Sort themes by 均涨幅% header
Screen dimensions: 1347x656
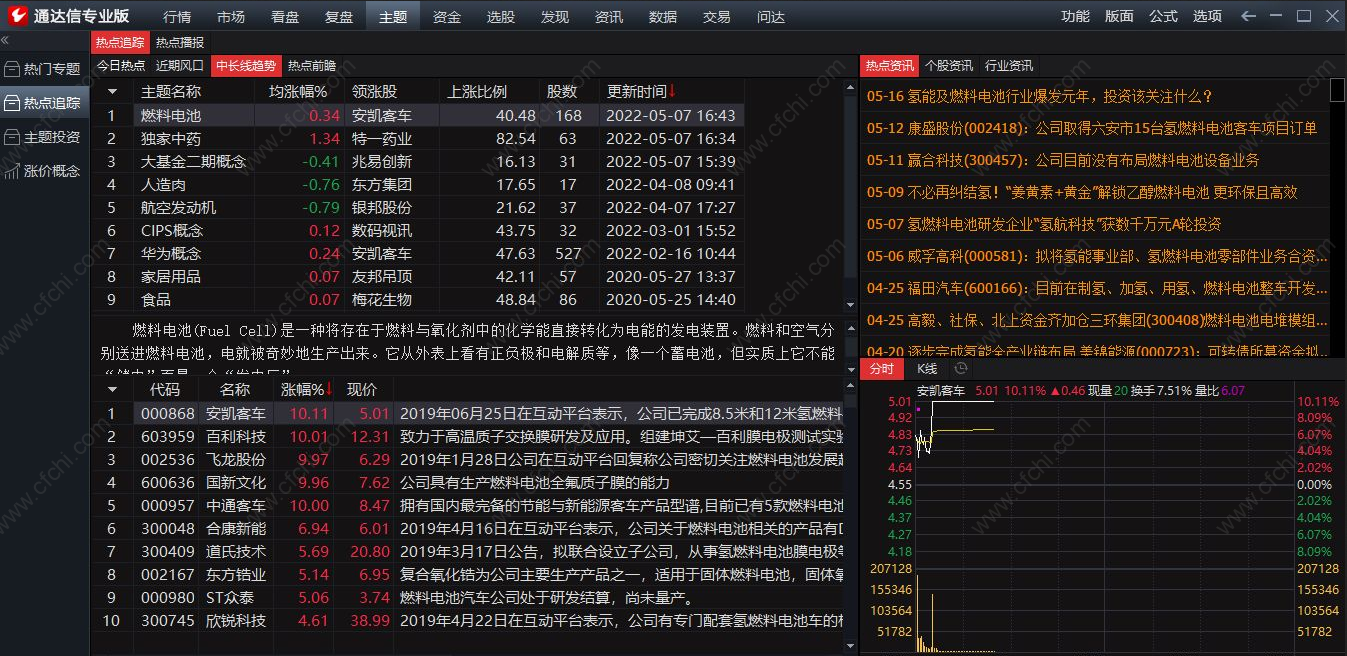(298, 91)
